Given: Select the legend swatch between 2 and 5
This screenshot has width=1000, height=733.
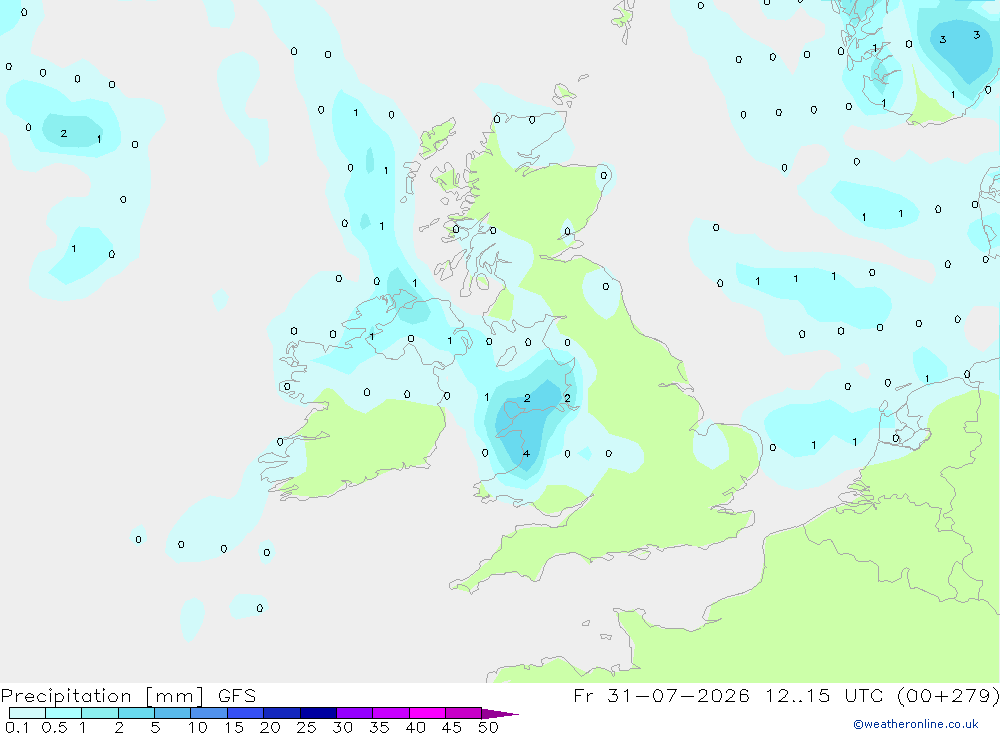Looking at the screenshot, I should [136, 713].
